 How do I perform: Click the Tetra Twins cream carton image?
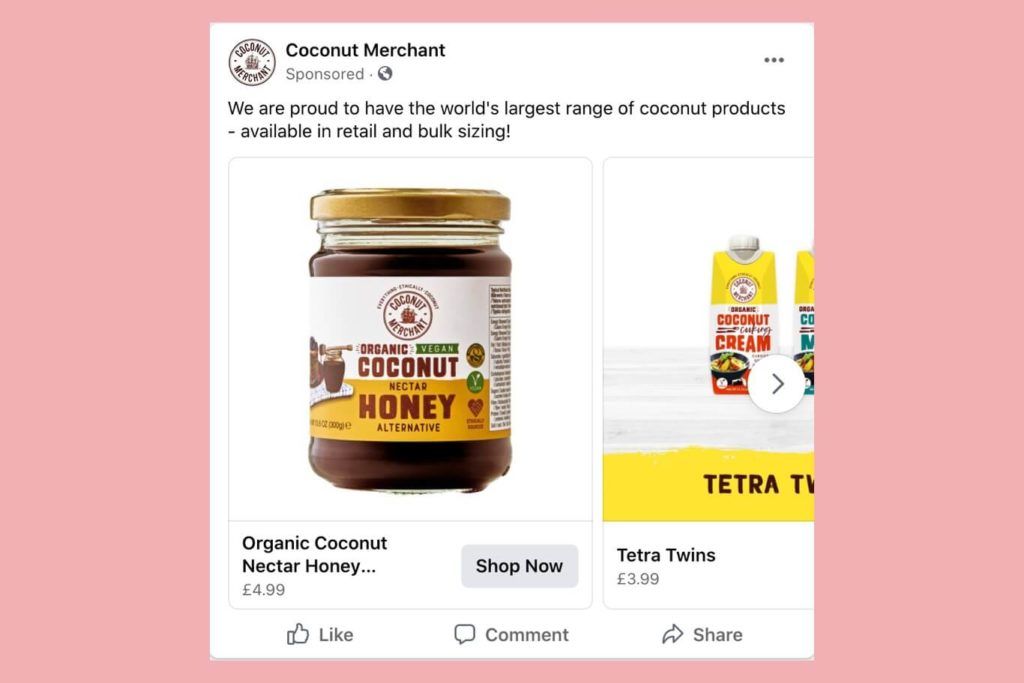743,315
